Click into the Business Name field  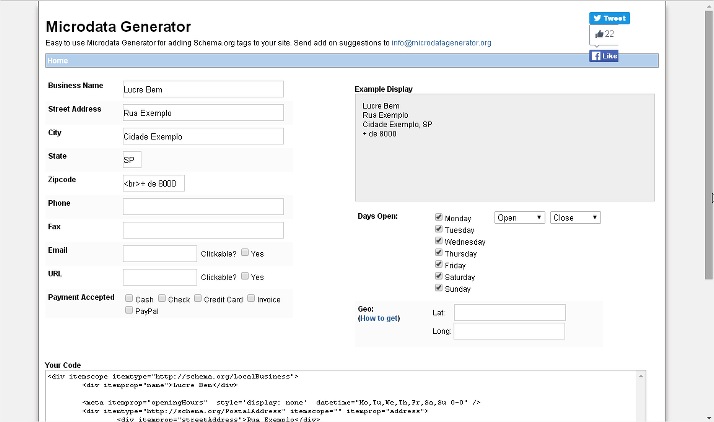click(x=203, y=89)
